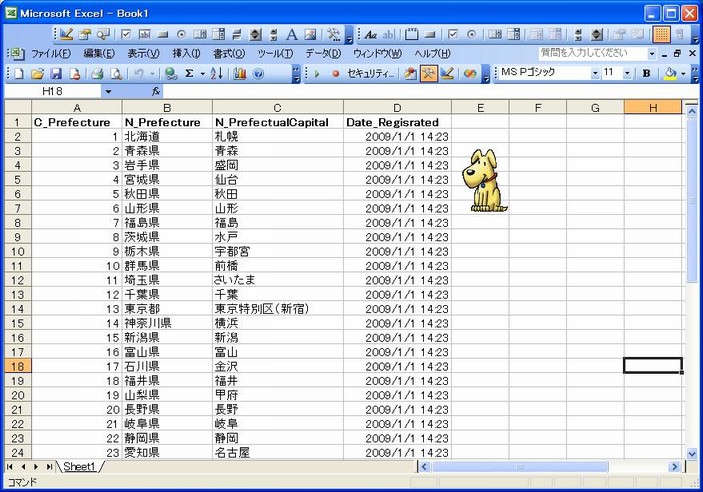703x492 pixels.
Task: Toggle Design Mode in Control Toolbox toolbar
Action: pos(66,35)
